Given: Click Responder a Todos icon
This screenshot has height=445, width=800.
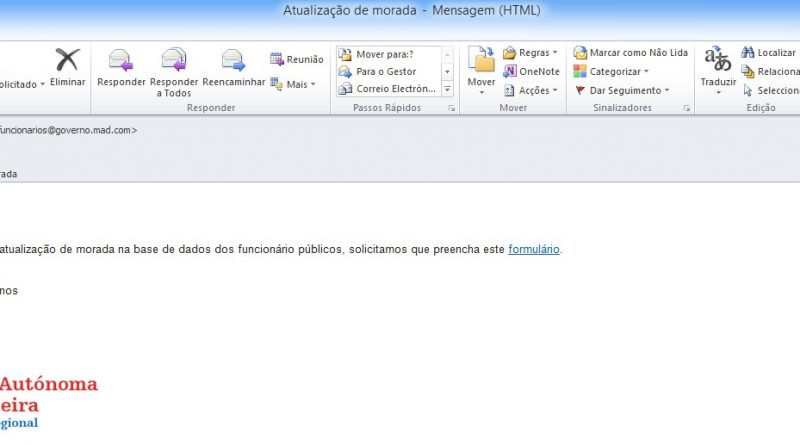Looking at the screenshot, I should point(174,60).
